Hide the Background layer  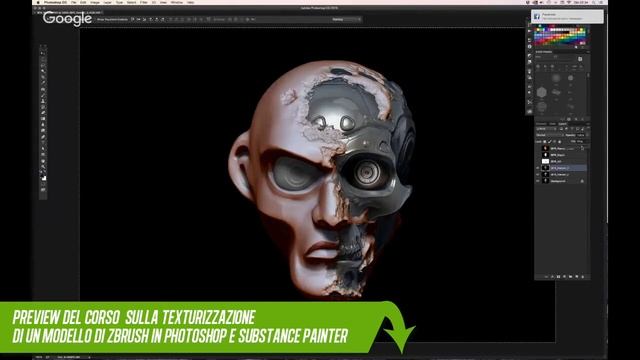point(538,181)
